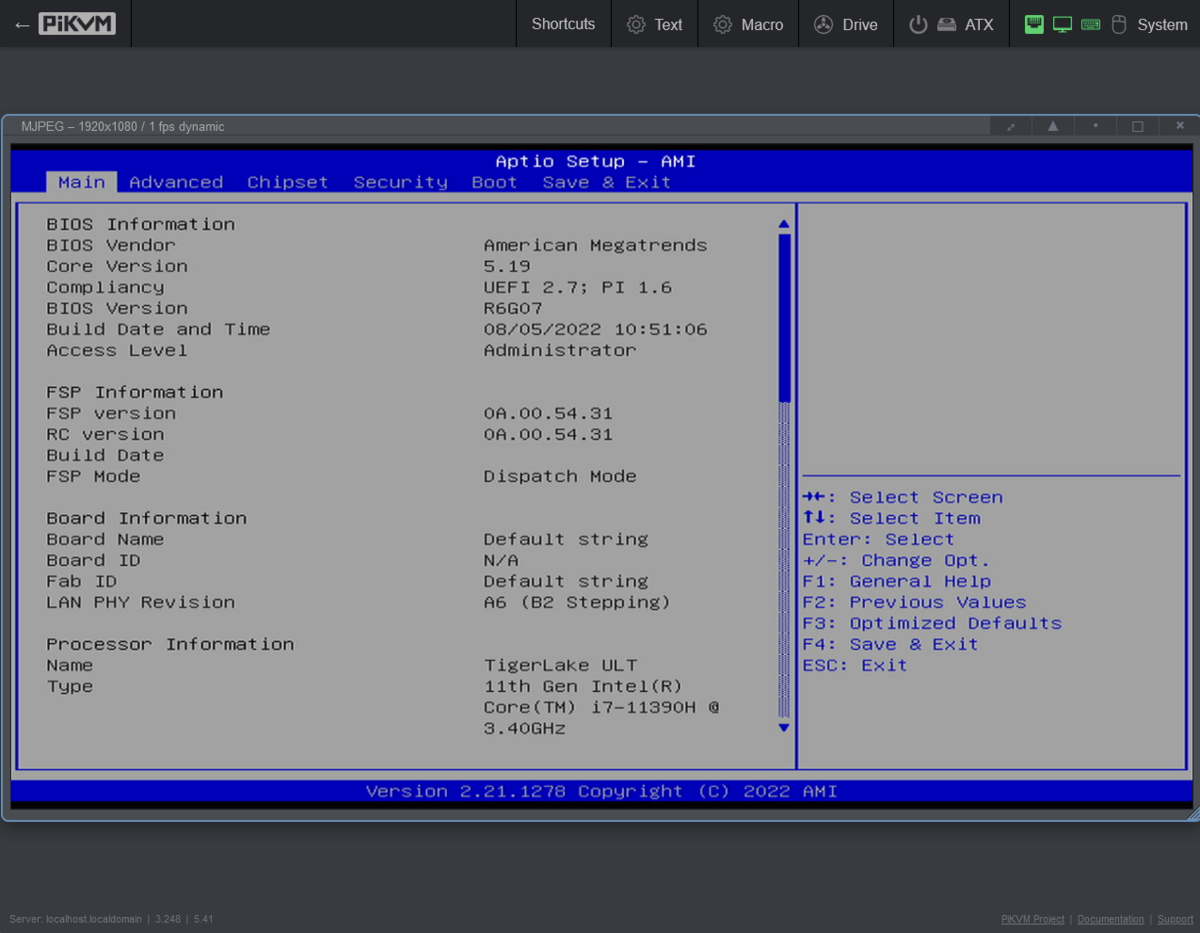Click the 'A6 (B2 Stepping)' value
The width and height of the screenshot is (1200, 933).
click(x=577, y=602)
